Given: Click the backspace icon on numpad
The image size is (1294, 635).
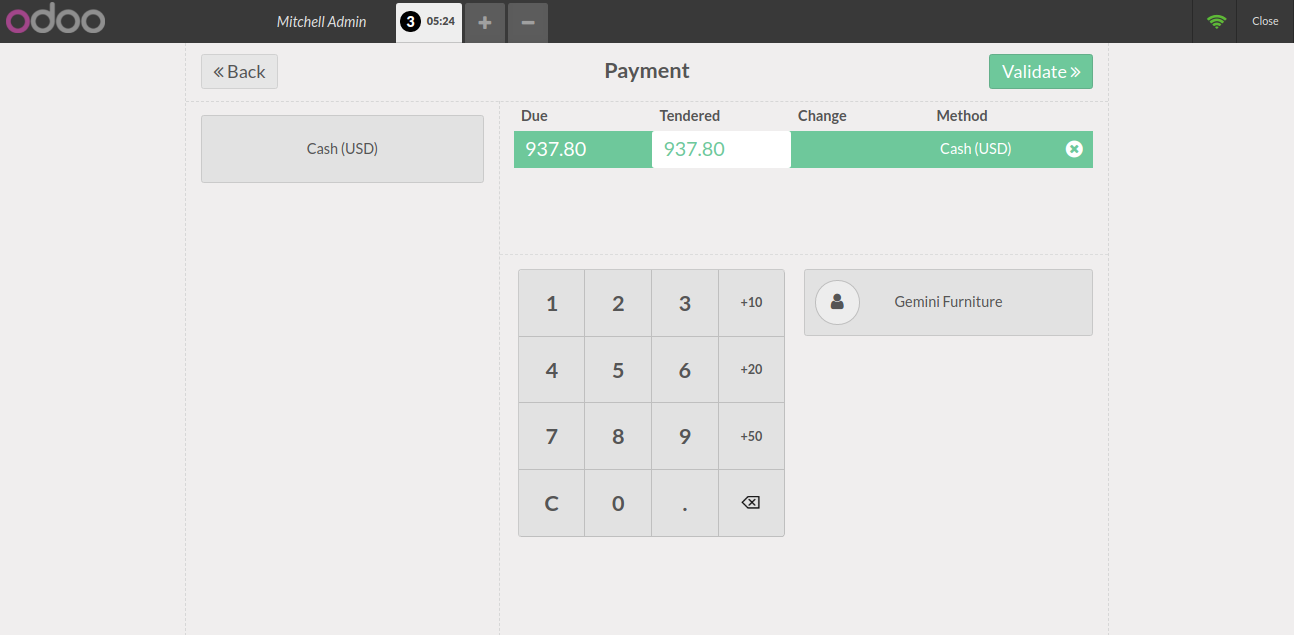Looking at the screenshot, I should (751, 503).
